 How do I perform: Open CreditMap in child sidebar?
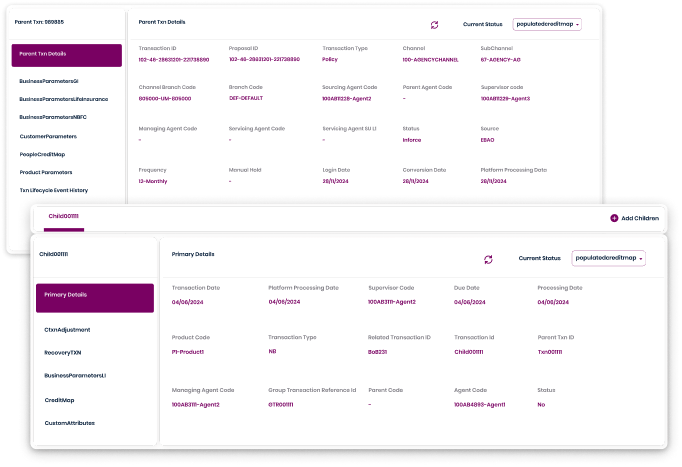60,399
